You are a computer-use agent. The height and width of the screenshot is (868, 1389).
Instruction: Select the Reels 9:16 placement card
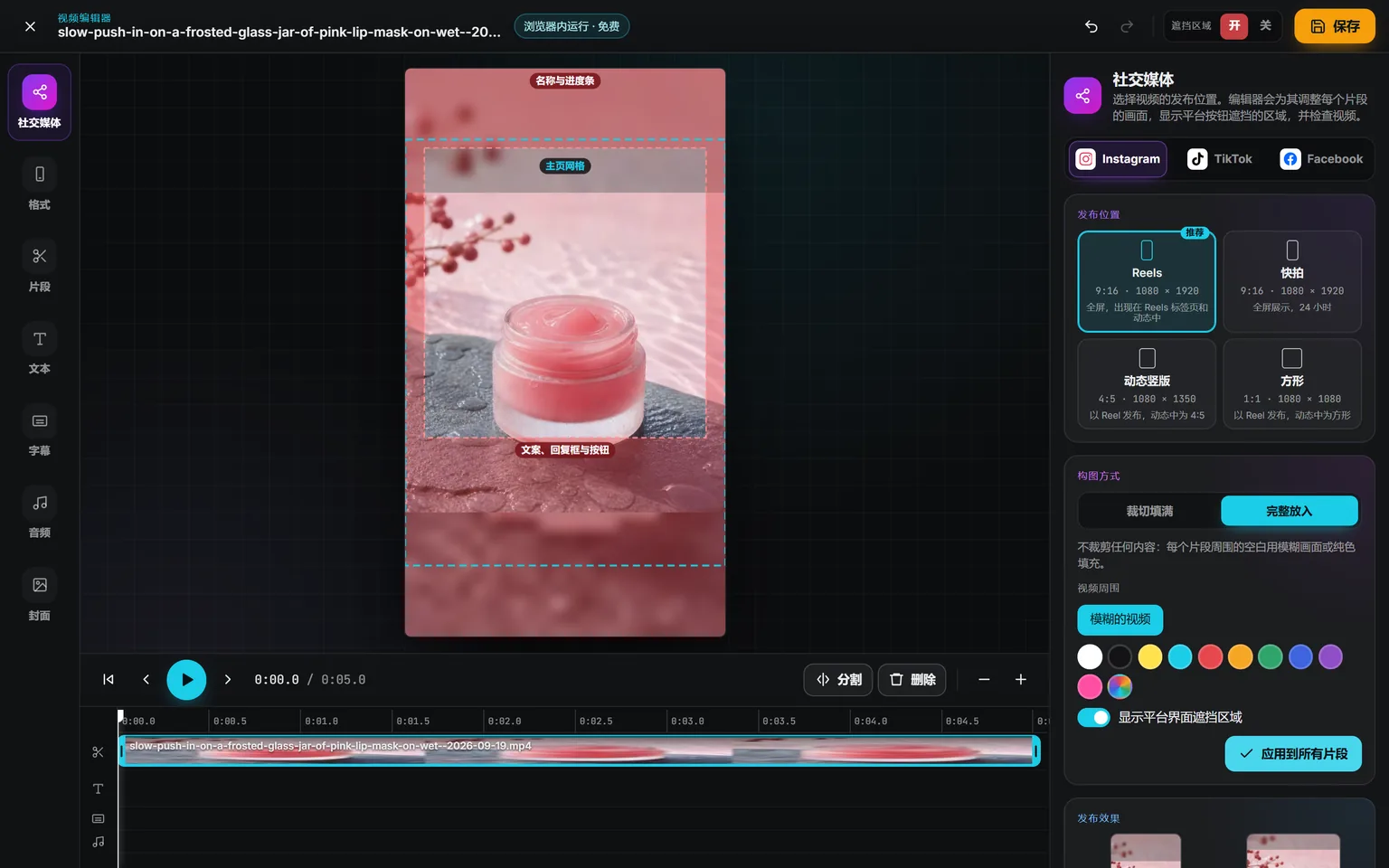(1147, 281)
